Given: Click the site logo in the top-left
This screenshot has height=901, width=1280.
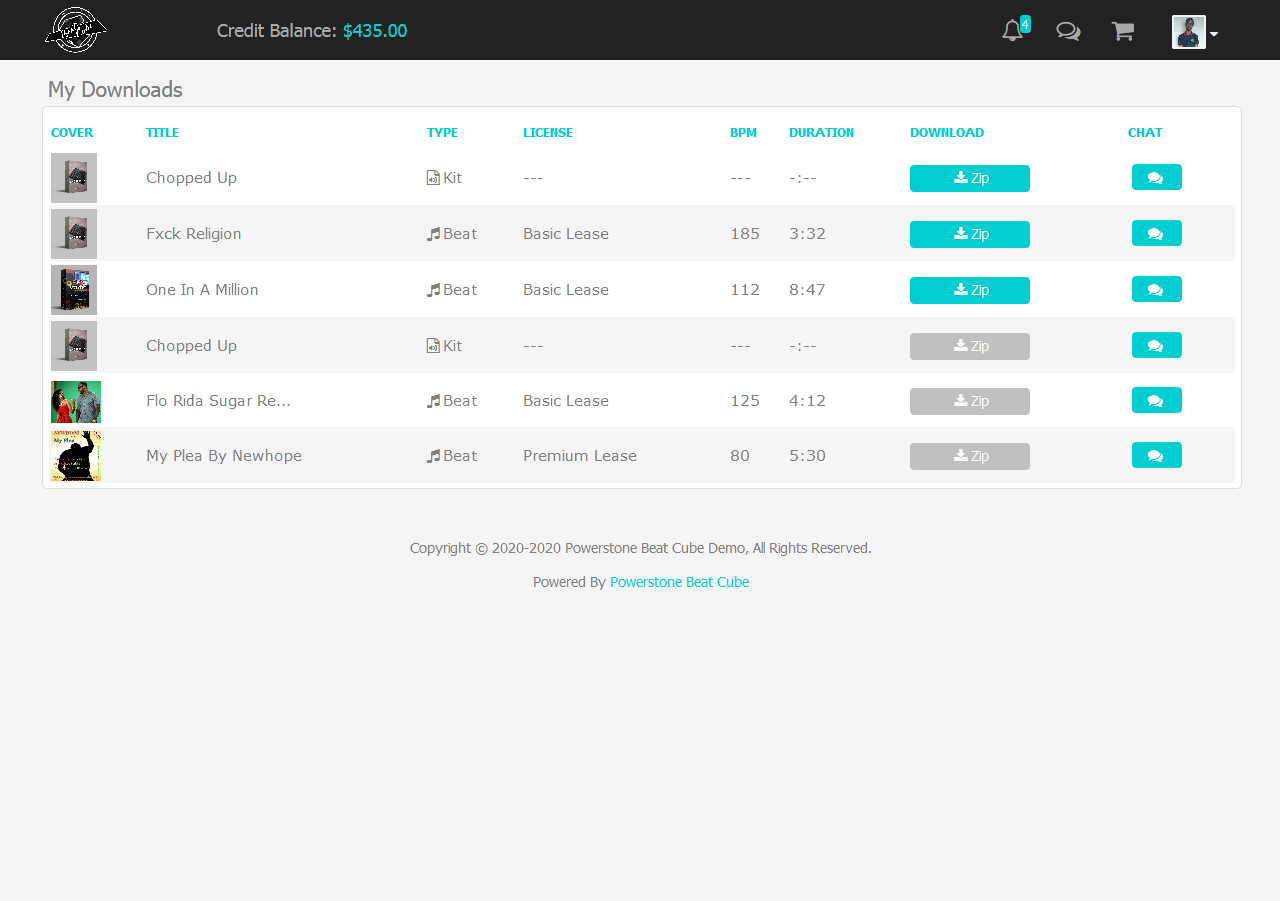Looking at the screenshot, I should [x=75, y=30].
